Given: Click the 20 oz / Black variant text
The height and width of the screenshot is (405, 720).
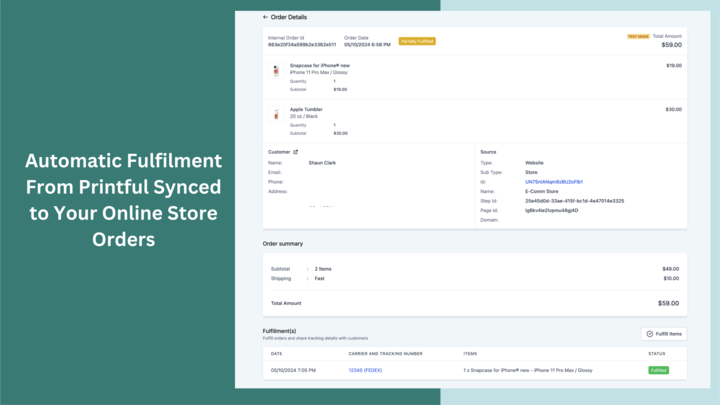Looking at the screenshot, I should [304, 116].
